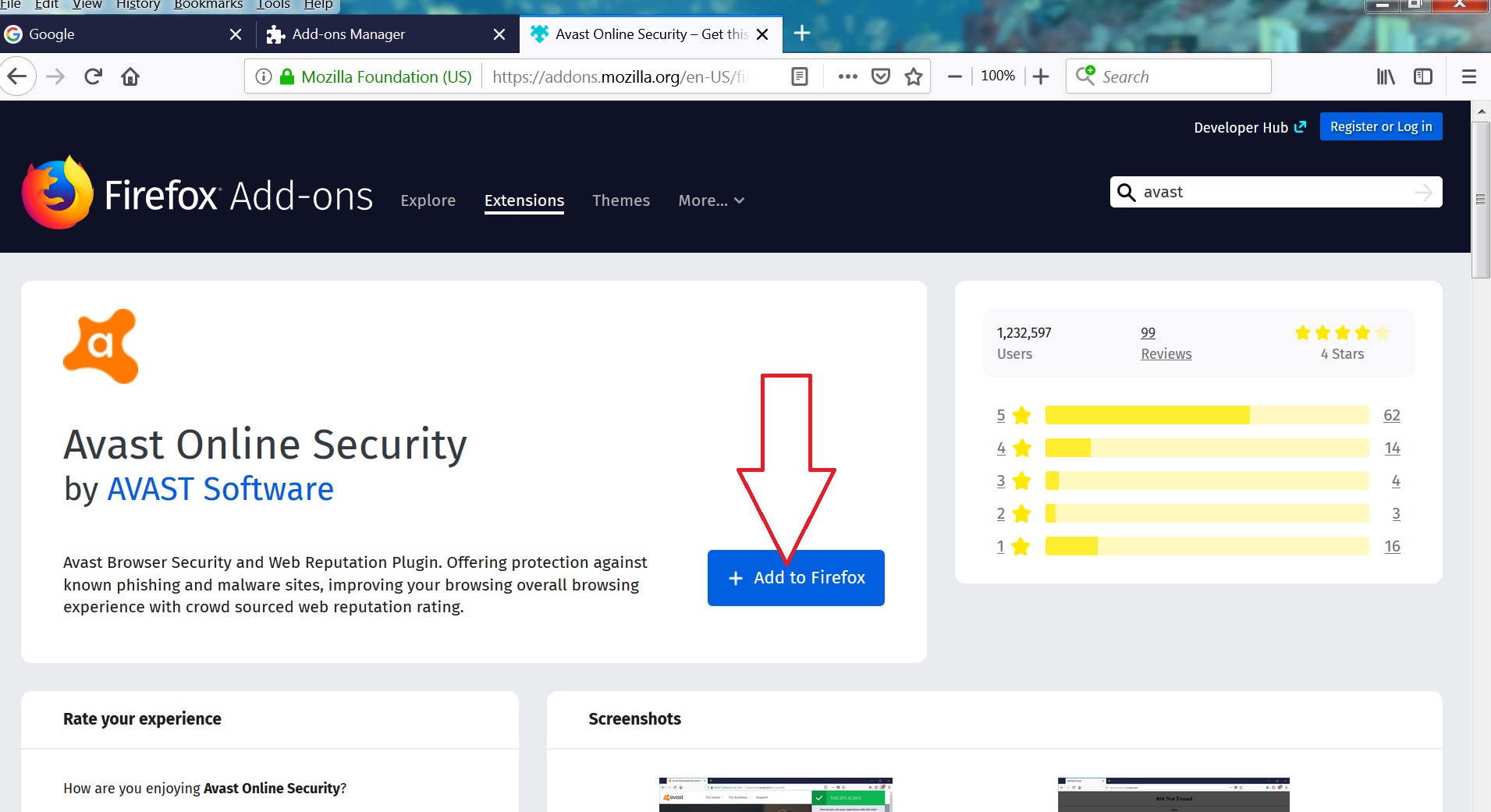Open page actions three-dot menu
This screenshot has width=1491, height=812.
pyautogui.click(x=847, y=76)
